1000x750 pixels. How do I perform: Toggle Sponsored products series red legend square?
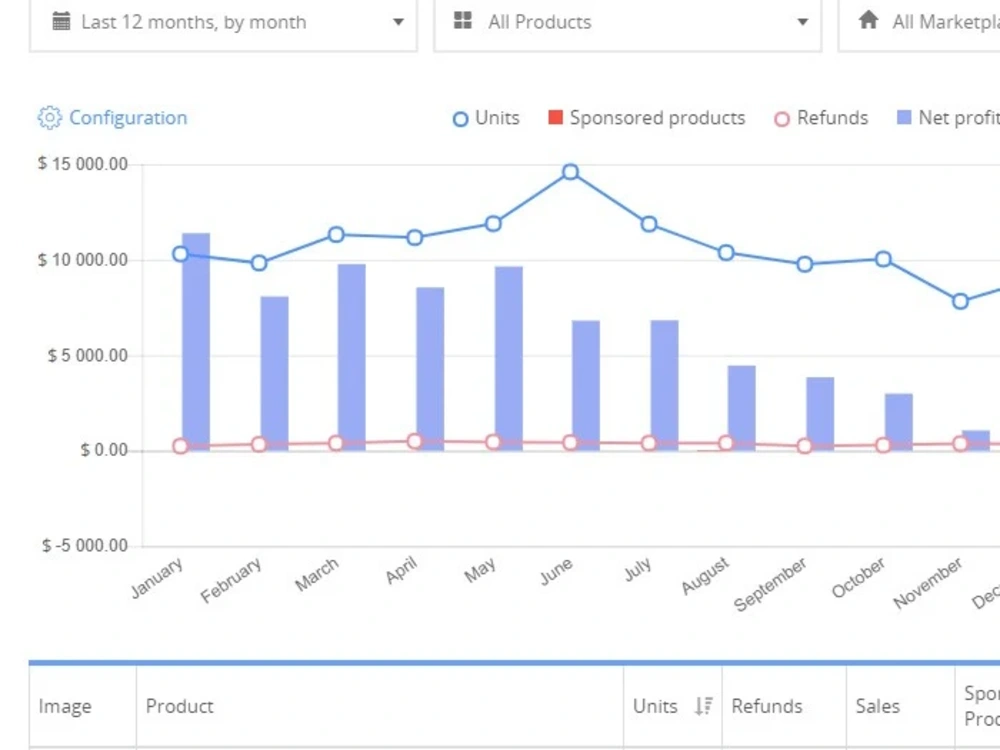(555, 117)
